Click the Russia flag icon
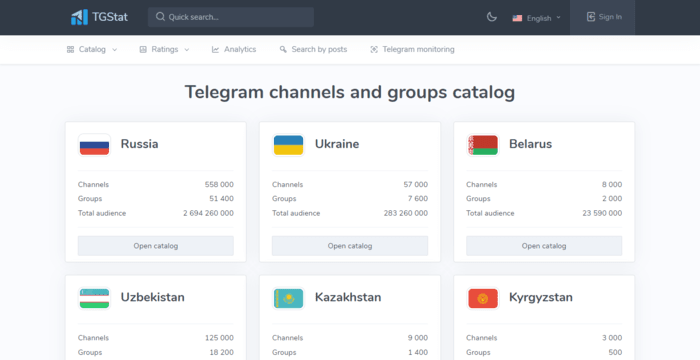The width and height of the screenshot is (700, 360). click(x=94, y=145)
